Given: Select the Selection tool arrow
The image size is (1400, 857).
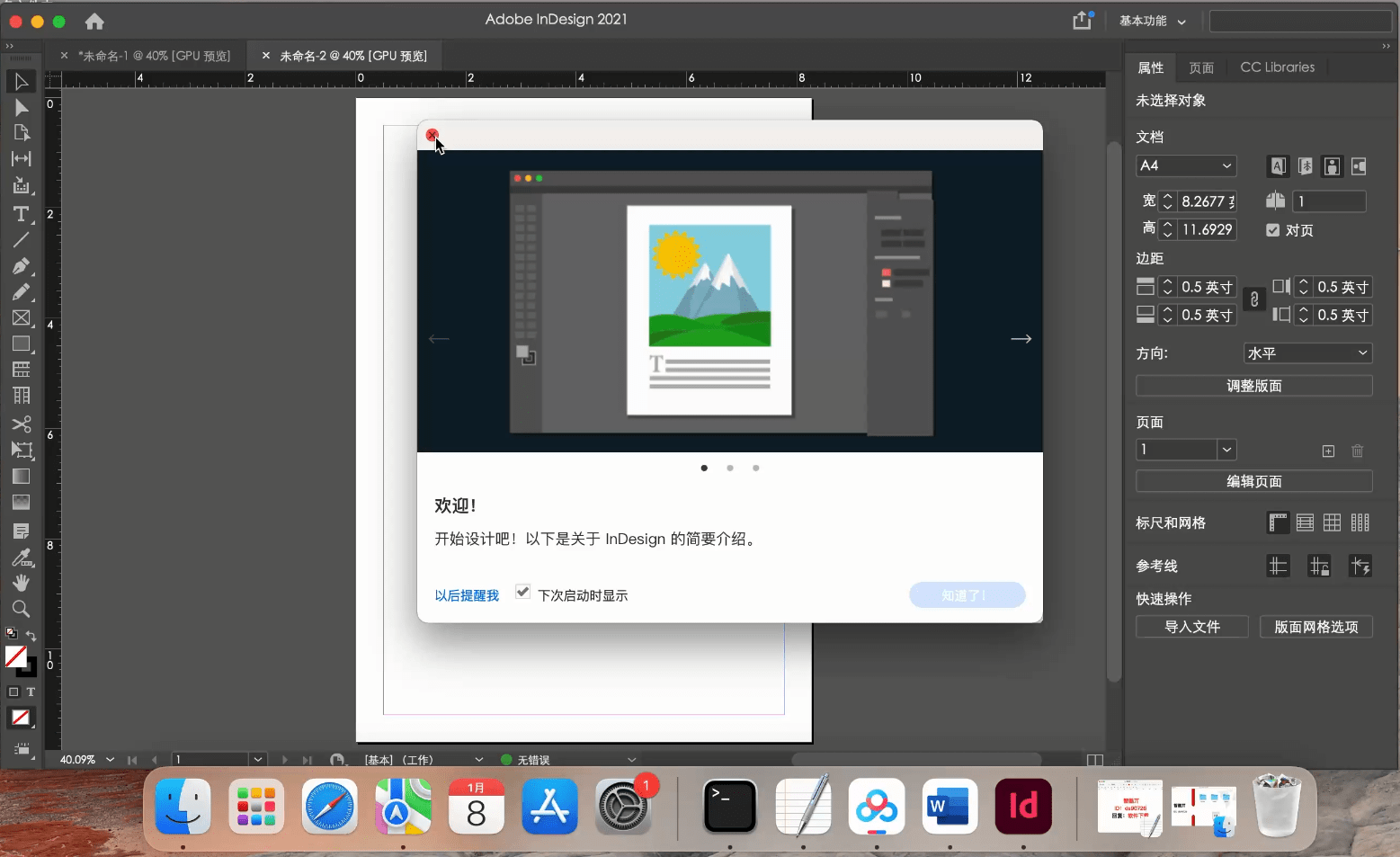Looking at the screenshot, I should tap(21, 82).
